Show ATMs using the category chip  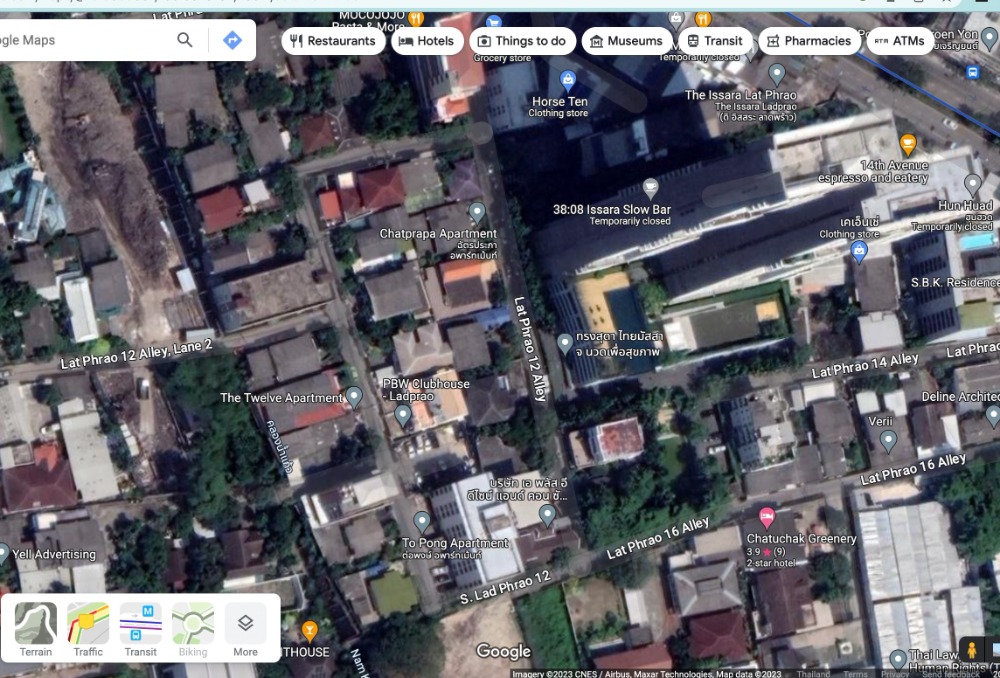(x=900, y=41)
